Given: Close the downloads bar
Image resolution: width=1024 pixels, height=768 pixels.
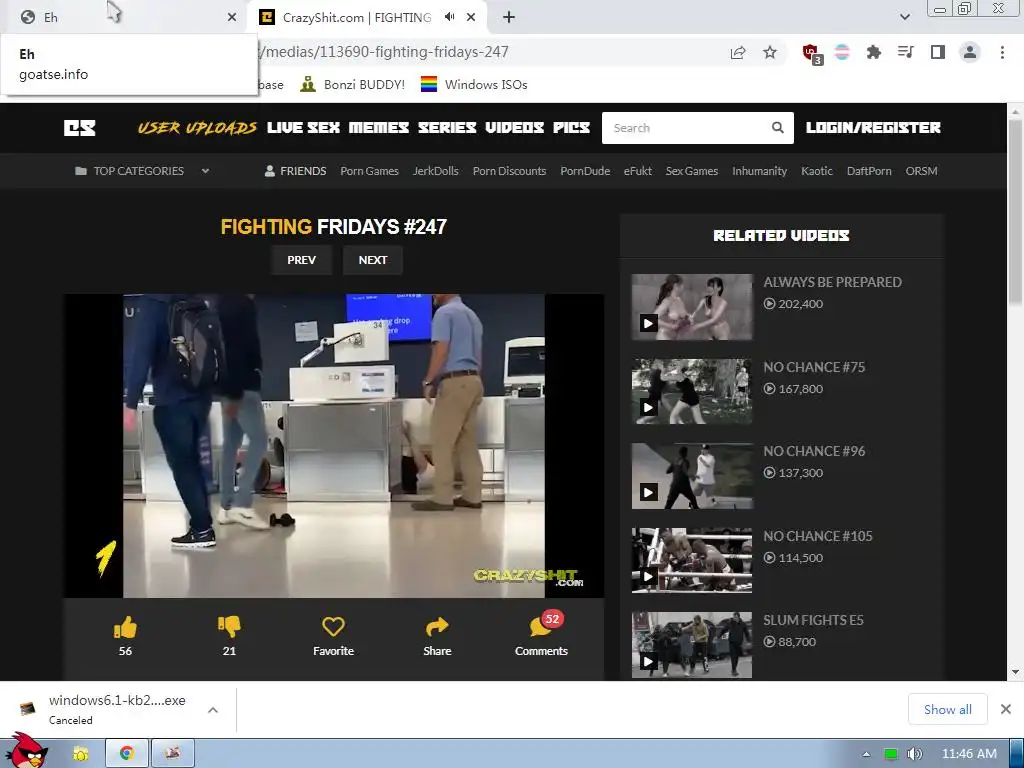Looking at the screenshot, I should 1006,709.
